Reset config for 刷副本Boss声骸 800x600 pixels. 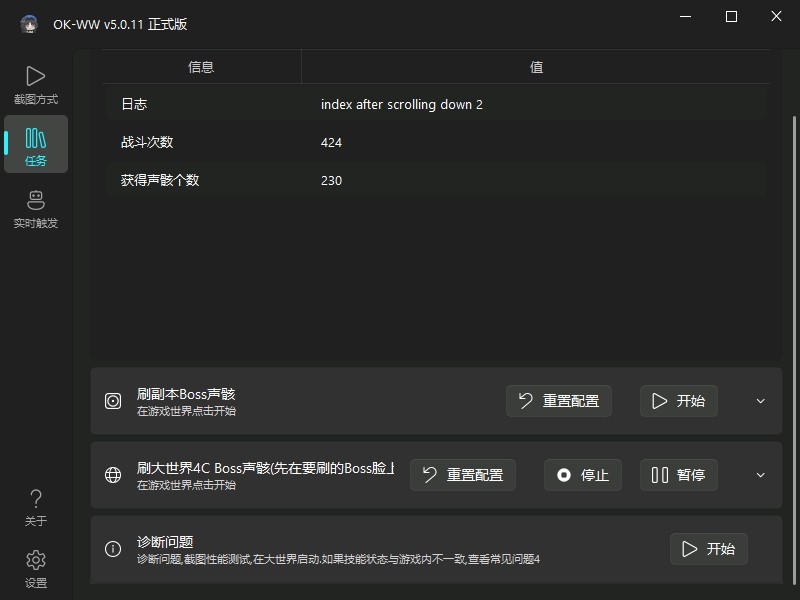[x=558, y=400]
